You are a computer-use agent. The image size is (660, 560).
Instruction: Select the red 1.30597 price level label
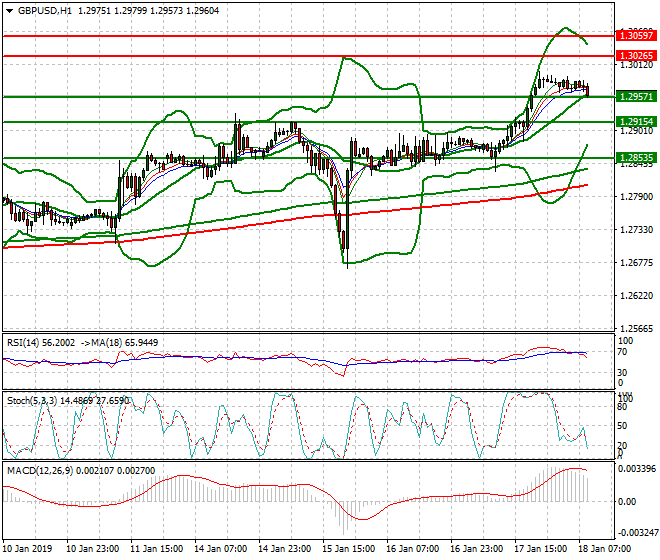(636, 35)
